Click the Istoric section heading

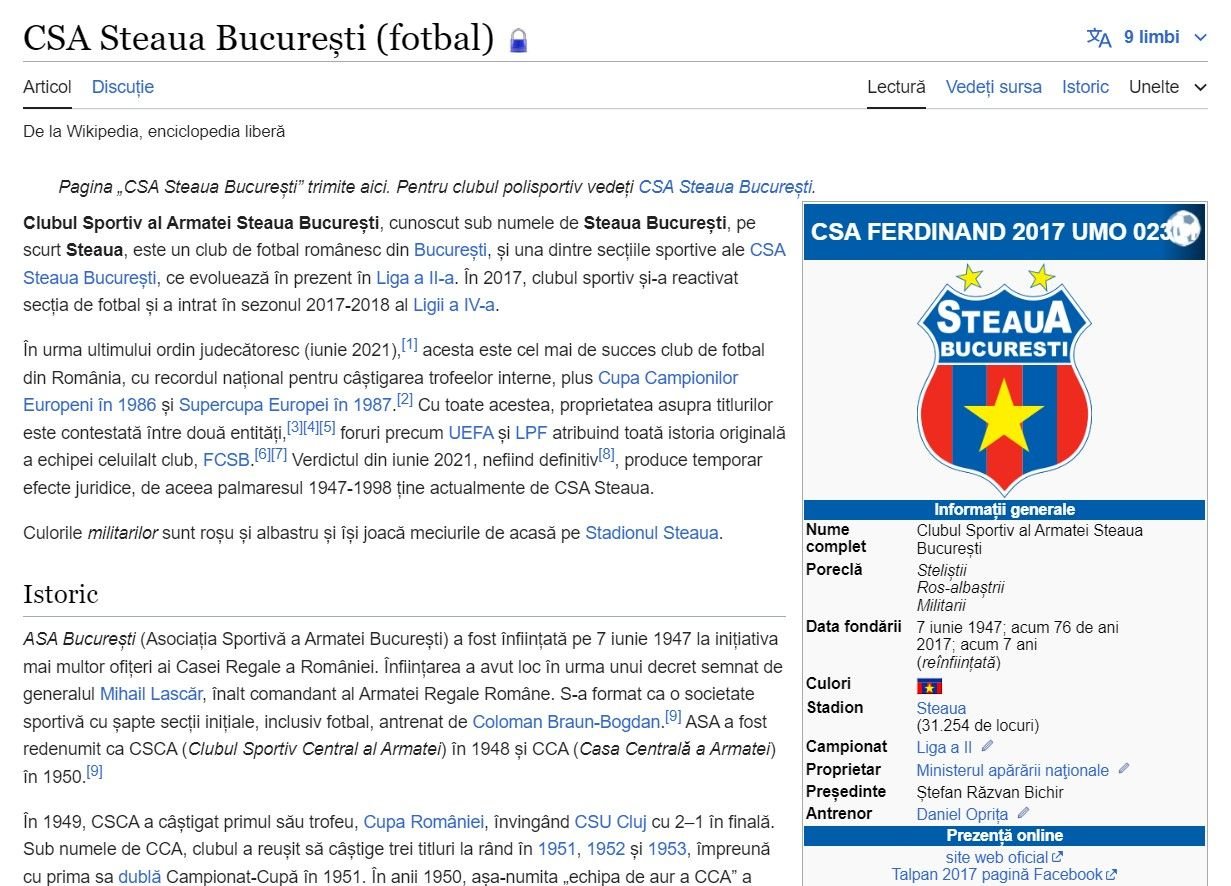pyautogui.click(x=60, y=594)
